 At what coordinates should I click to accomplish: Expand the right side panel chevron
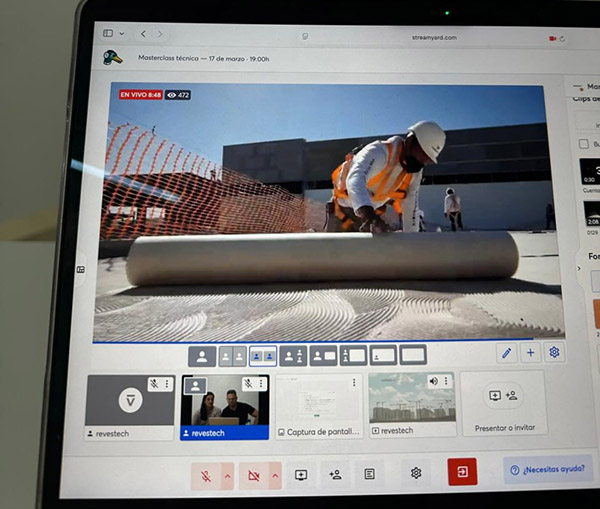click(x=579, y=268)
